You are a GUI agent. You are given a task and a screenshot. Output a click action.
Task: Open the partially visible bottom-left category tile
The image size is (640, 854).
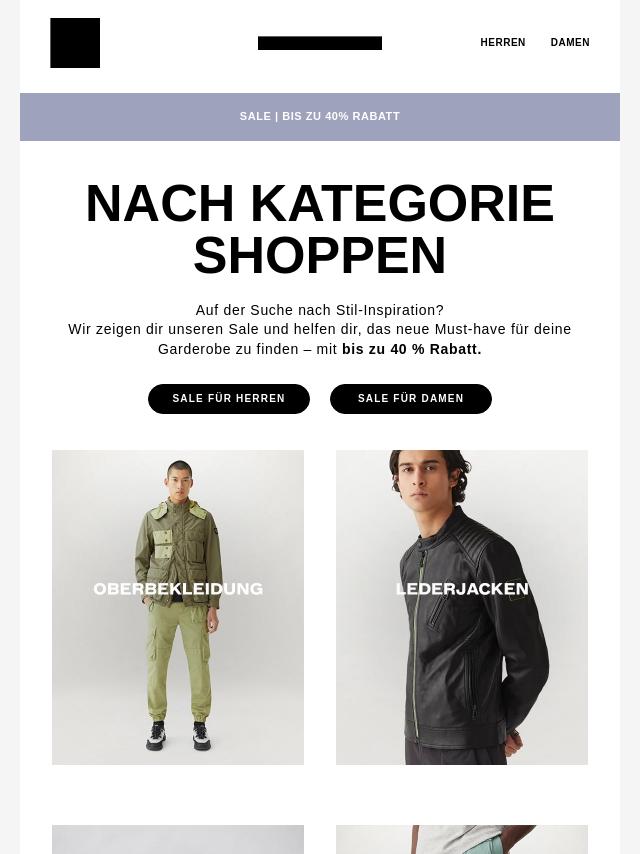point(178,839)
